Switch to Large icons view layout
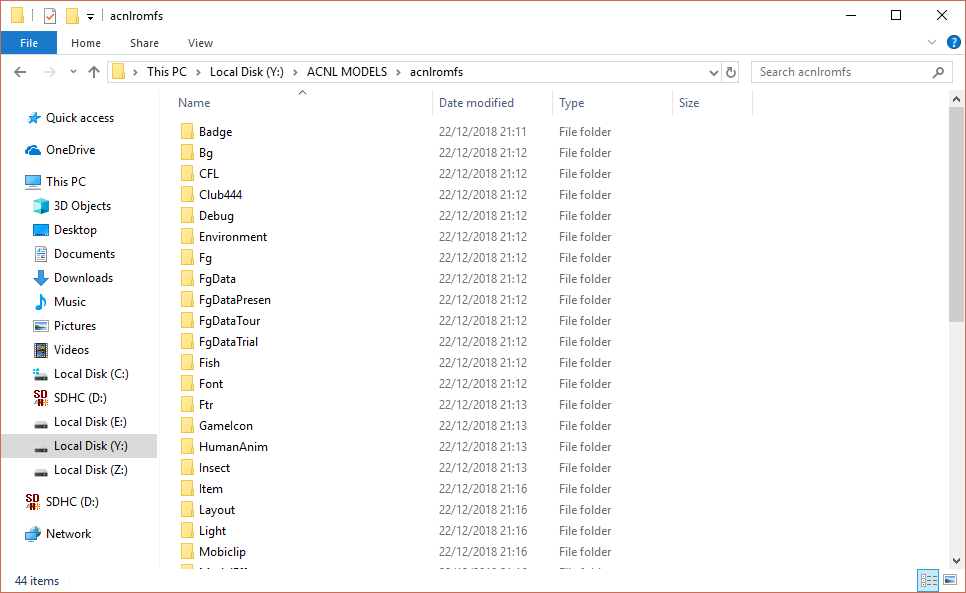 pyautogui.click(x=948, y=580)
